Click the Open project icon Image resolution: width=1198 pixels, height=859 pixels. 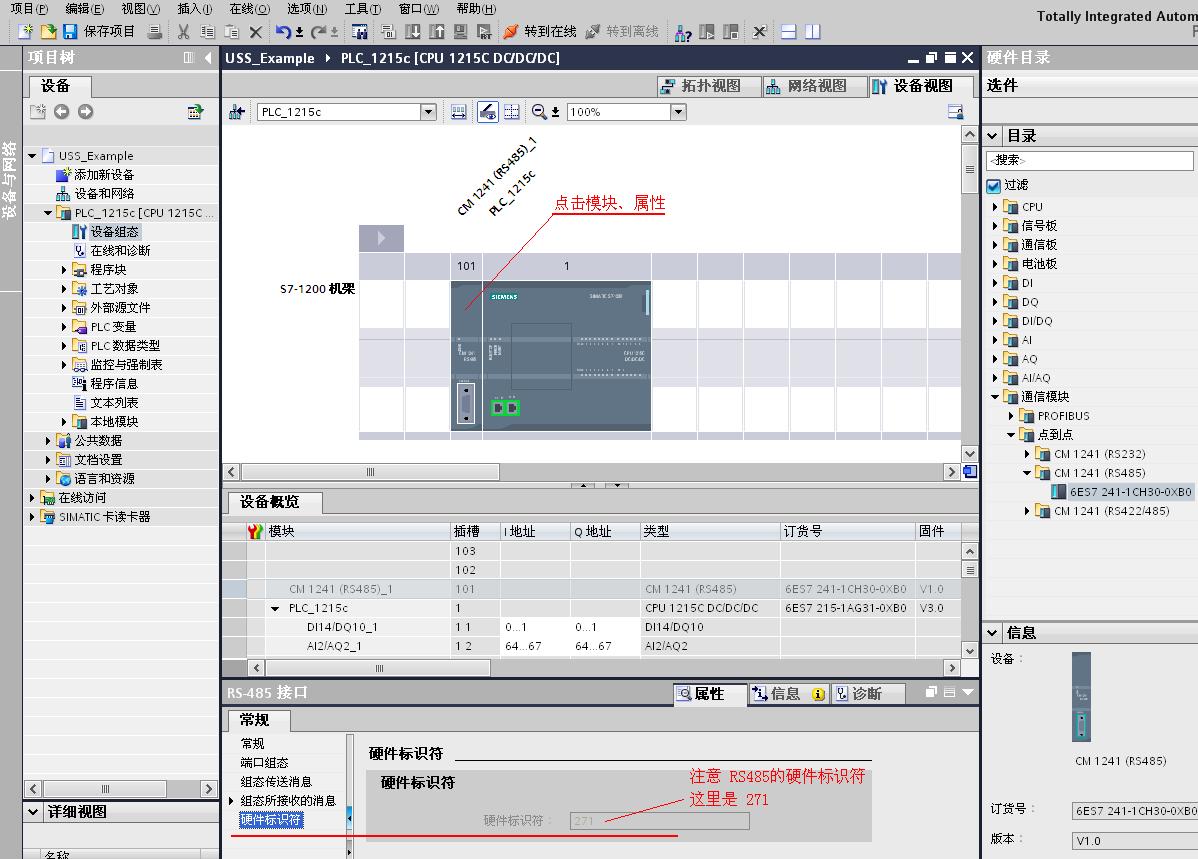pyautogui.click(x=48, y=31)
